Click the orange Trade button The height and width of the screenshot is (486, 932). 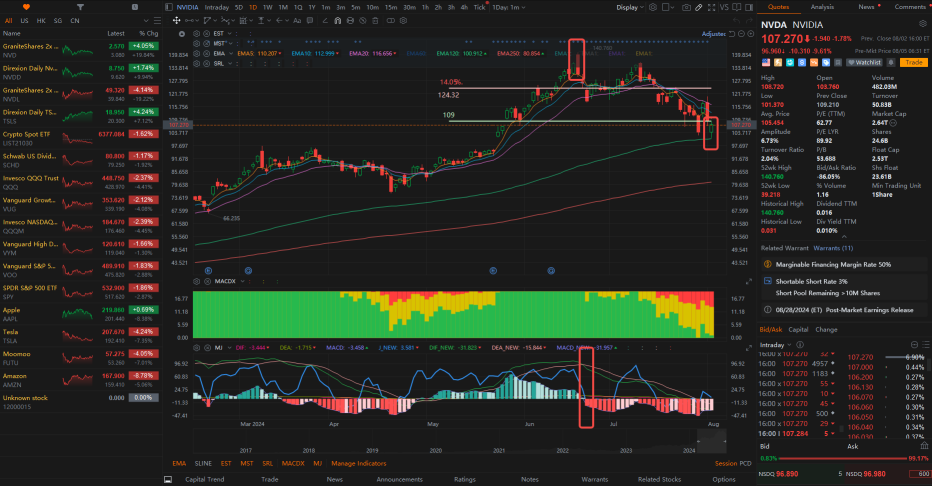click(x=914, y=62)
